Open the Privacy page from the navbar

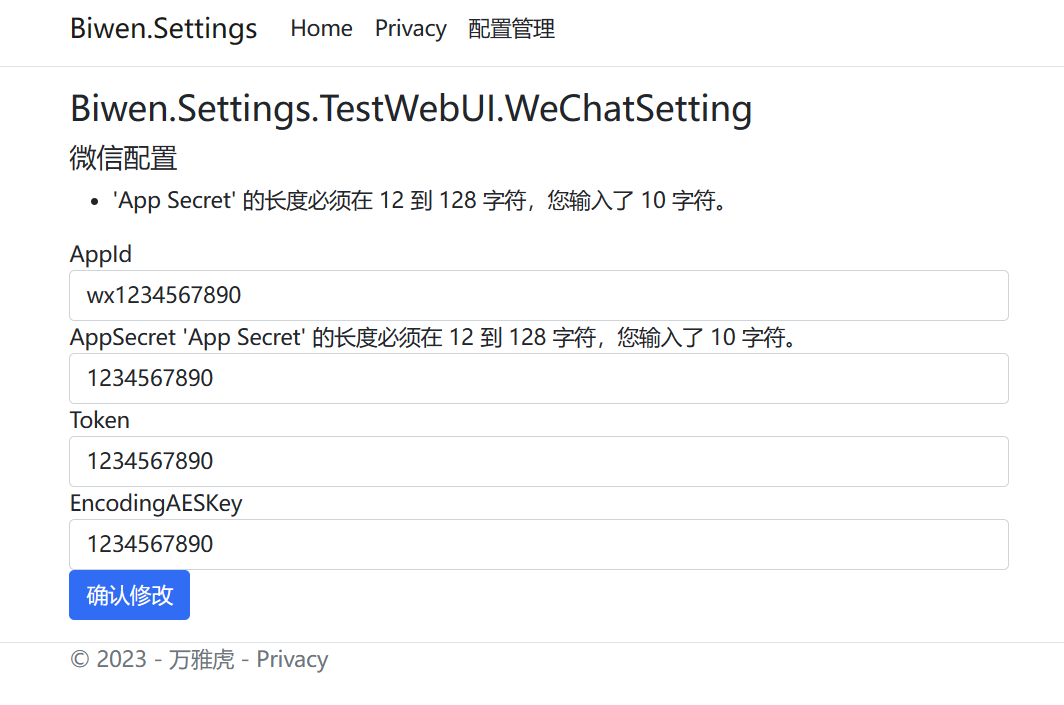tap(410, 29)
